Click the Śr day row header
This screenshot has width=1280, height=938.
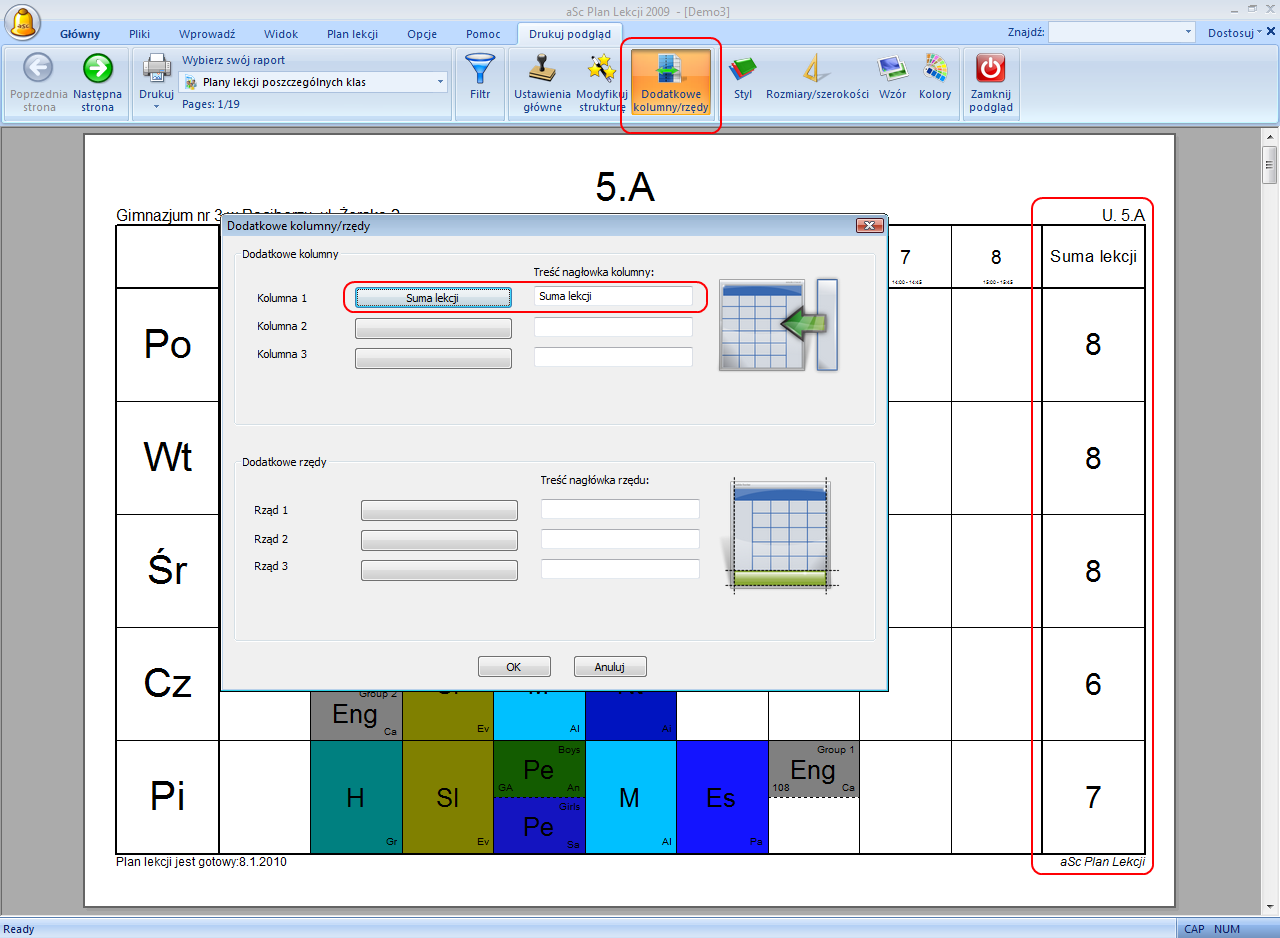click(168, 571)
